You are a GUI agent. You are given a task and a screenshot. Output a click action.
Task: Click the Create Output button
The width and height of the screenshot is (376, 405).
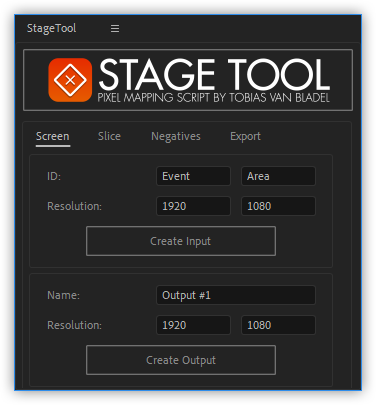coord(181,360)
